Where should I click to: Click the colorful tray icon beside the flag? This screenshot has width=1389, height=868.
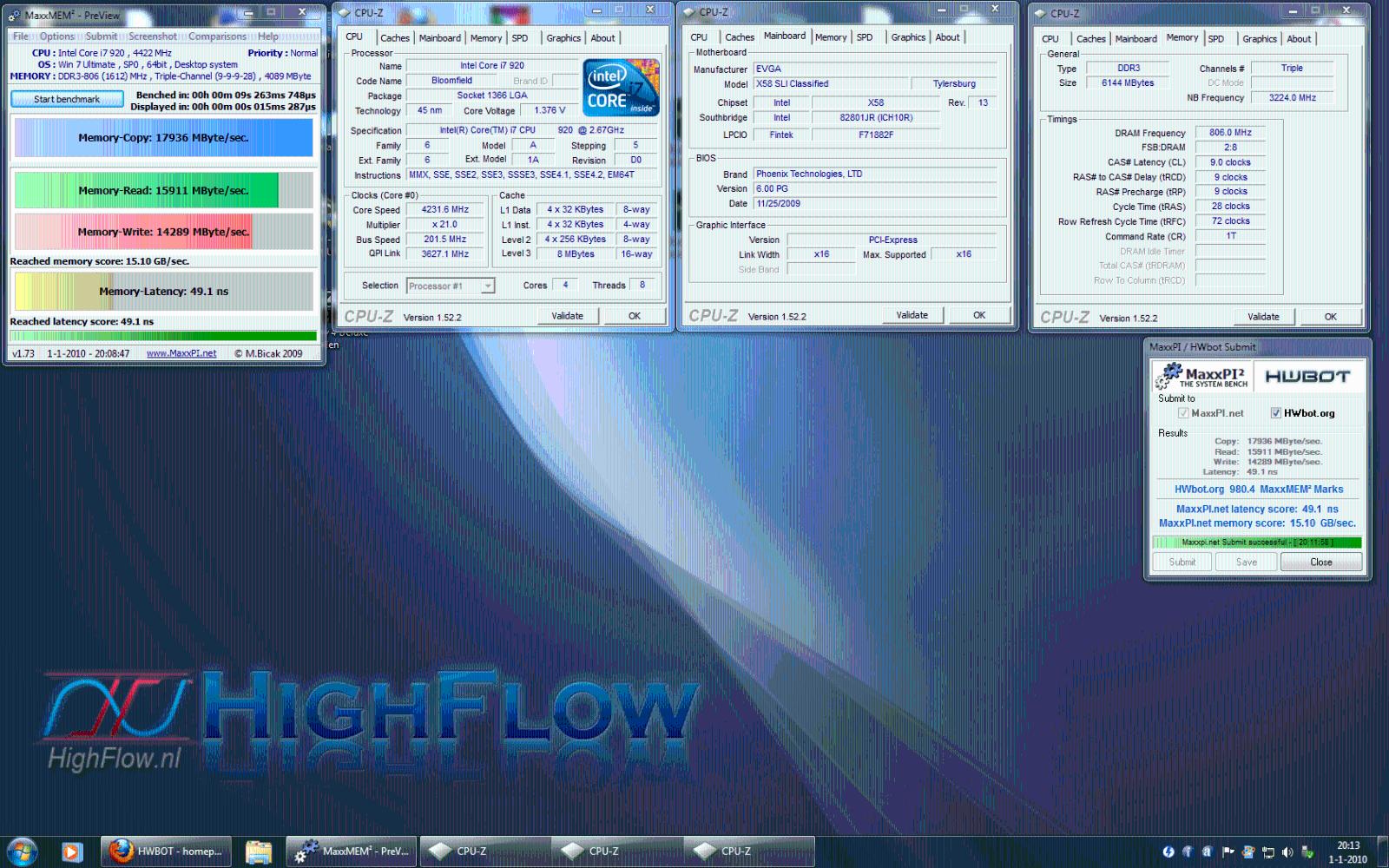point(1247,852)
